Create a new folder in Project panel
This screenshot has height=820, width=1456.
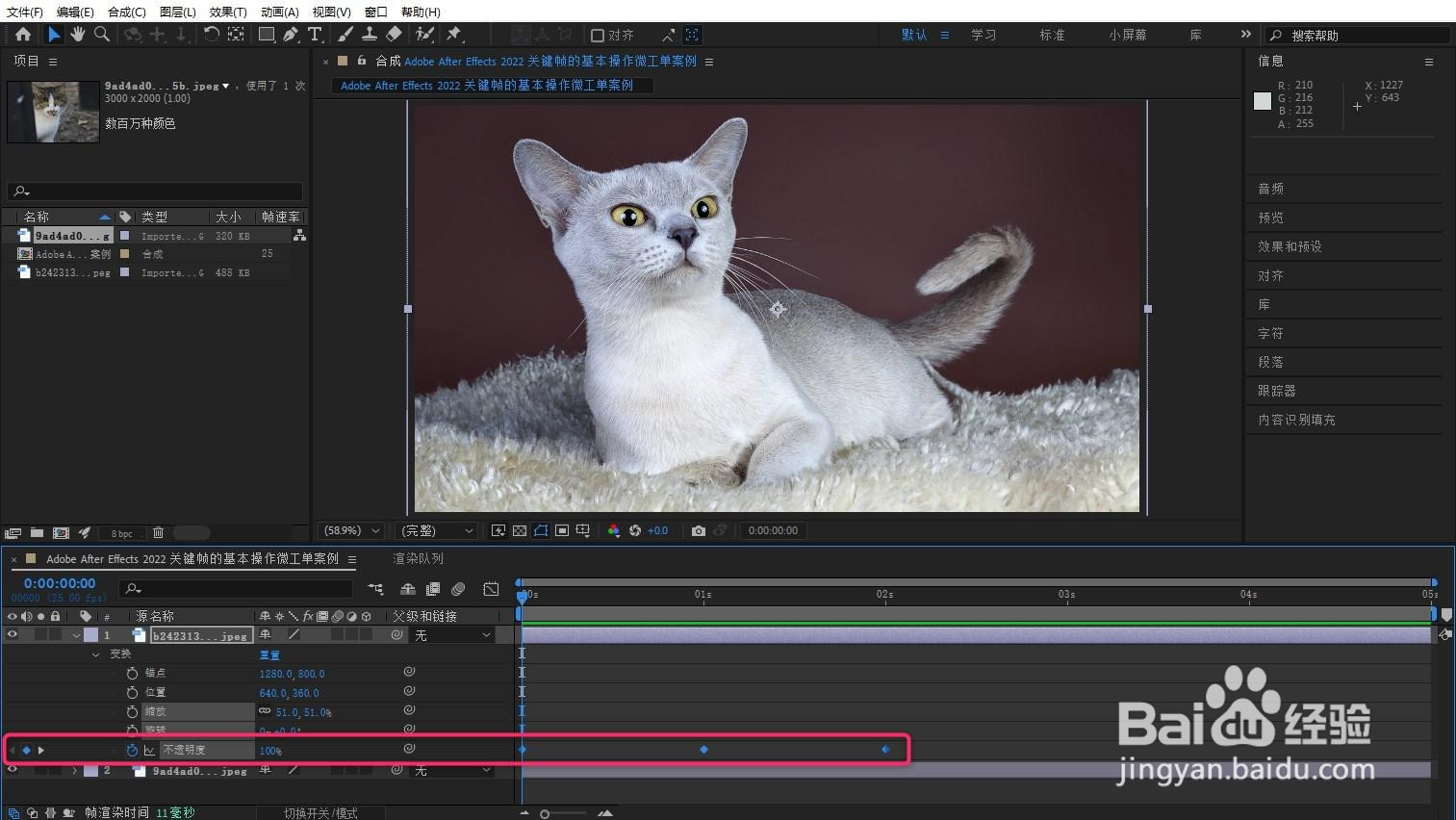coord(37,532)
